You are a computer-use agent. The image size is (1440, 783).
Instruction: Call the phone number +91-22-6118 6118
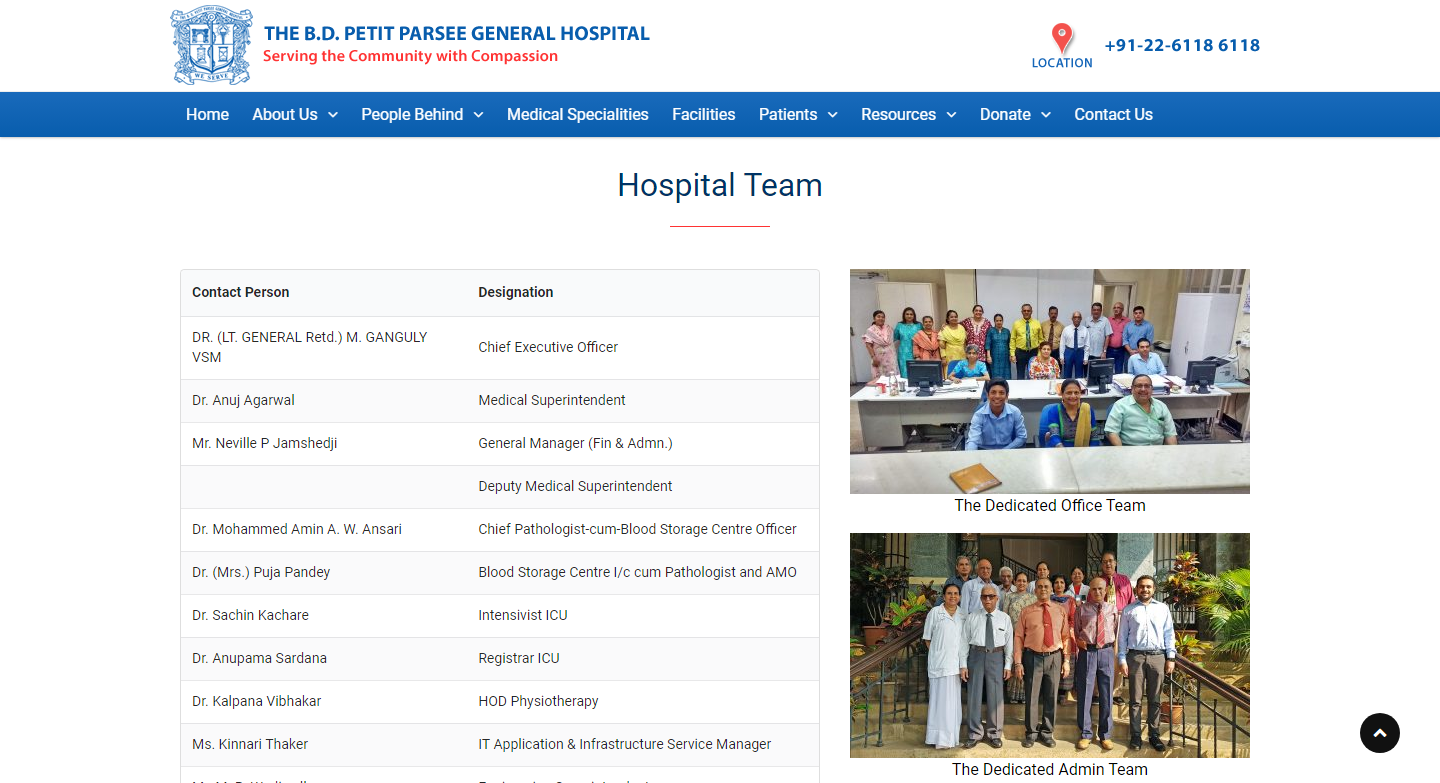click(x=1182, y=45)
